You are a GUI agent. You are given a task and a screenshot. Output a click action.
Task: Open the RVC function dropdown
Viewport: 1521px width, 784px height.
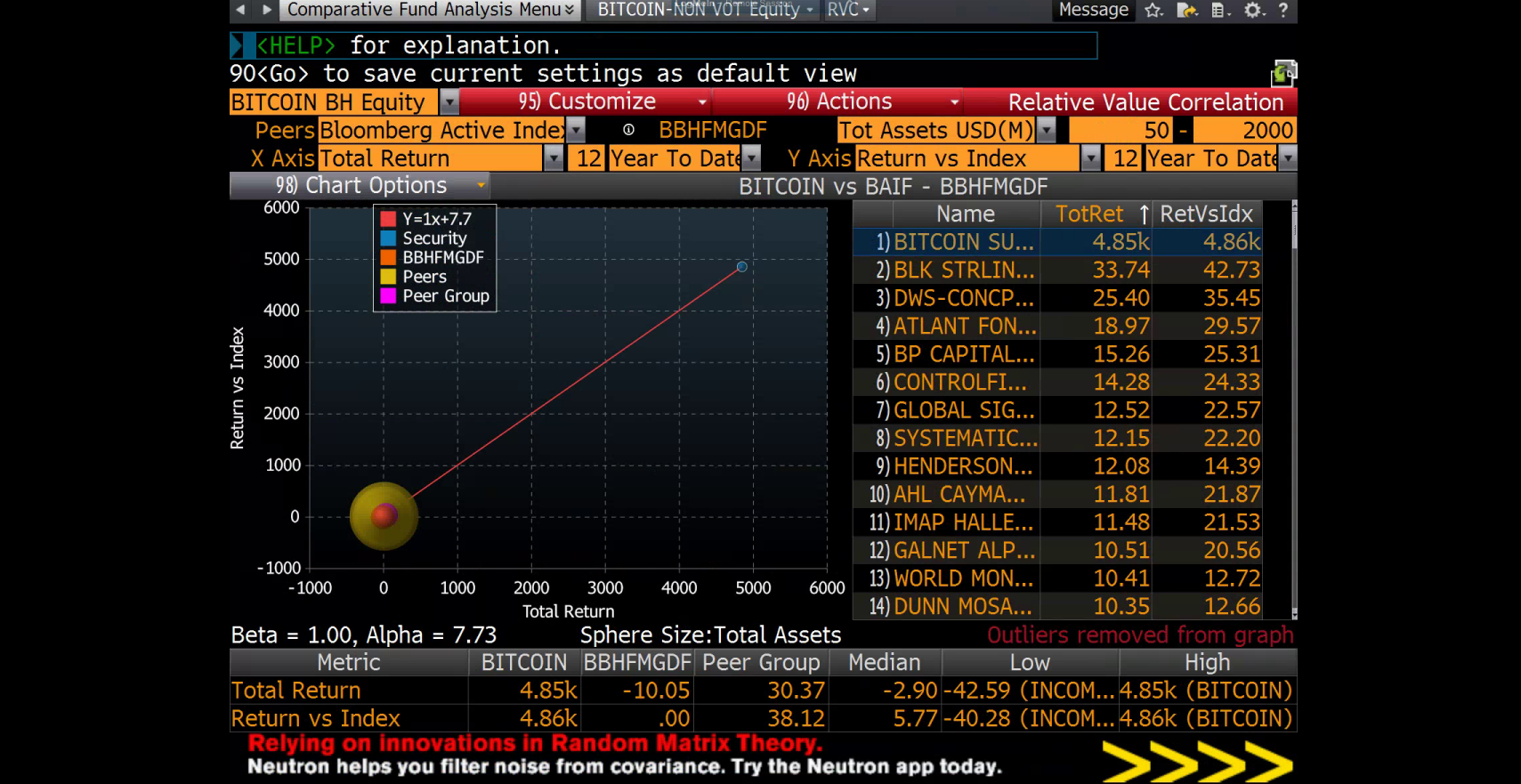[x=847, y=10]
